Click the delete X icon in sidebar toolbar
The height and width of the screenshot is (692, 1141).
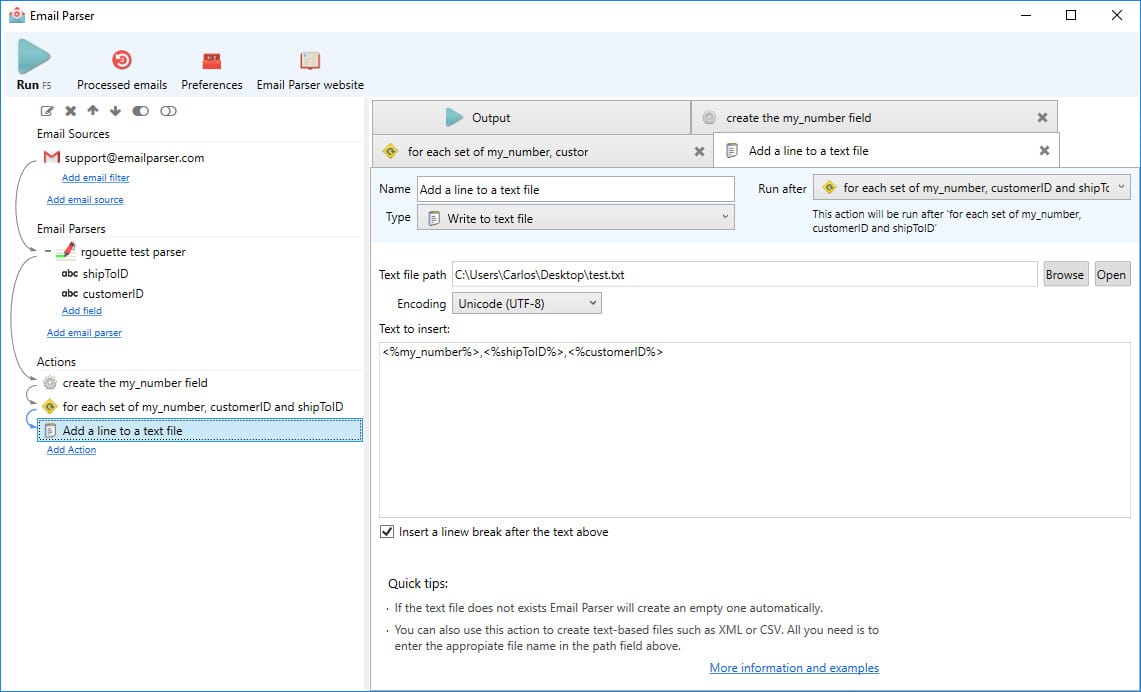tap(71, 111)
